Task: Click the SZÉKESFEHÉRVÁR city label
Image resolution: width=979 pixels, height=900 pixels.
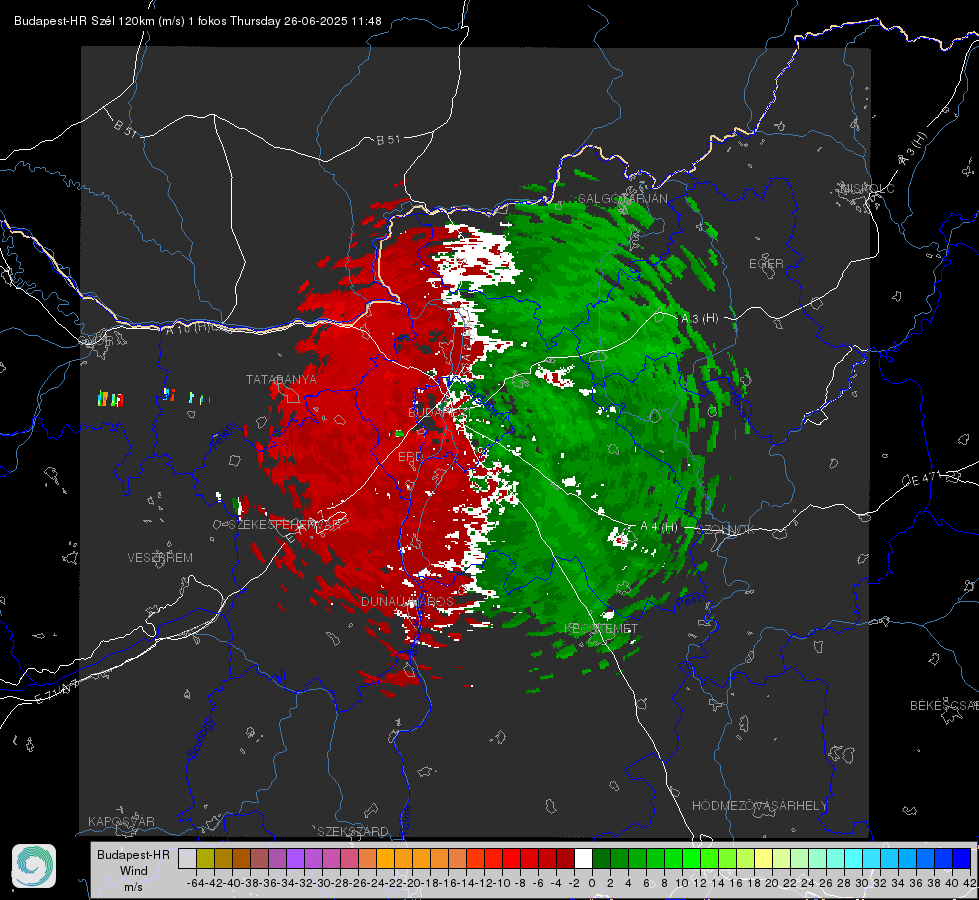Action: (x=284, y=525)
